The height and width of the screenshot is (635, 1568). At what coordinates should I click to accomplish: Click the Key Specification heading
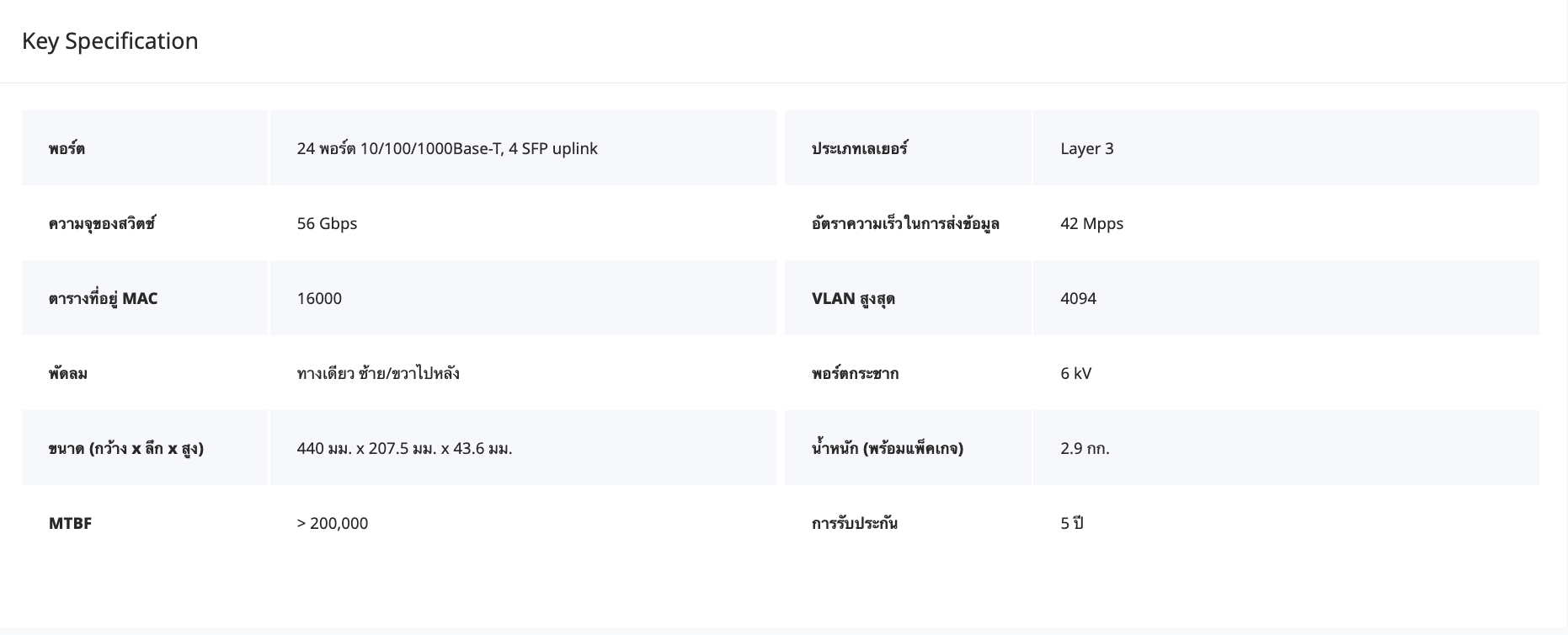pyautogui.click(x=109, y=40)
